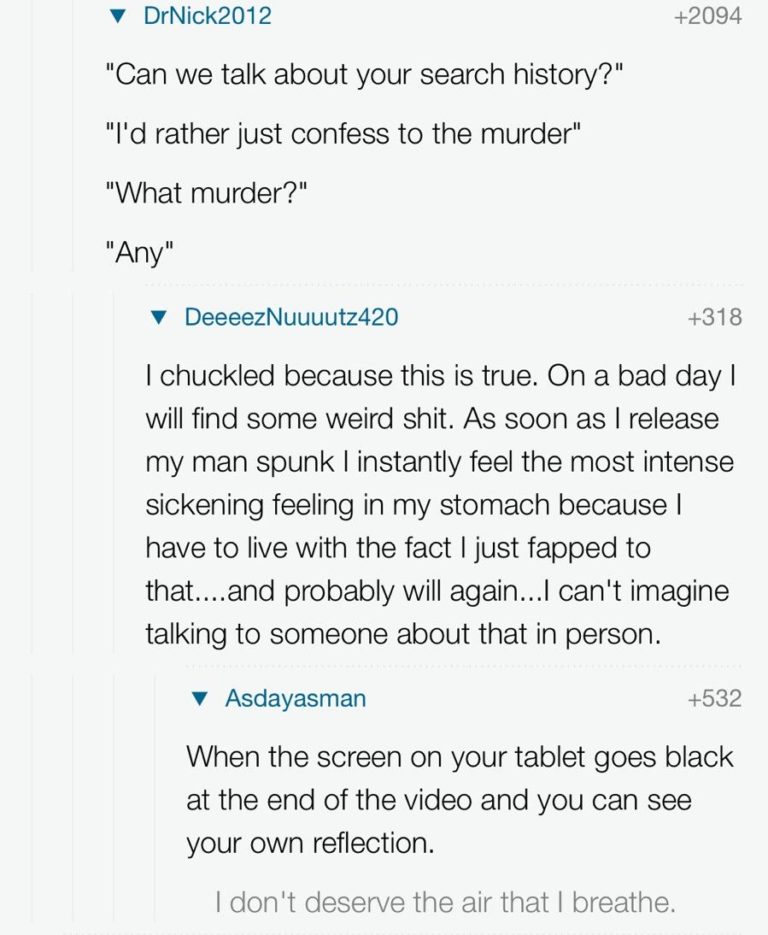Collapse DrNick2012's comment with the triangle
This screenshot has width=768, height=935.
point(118,16)
